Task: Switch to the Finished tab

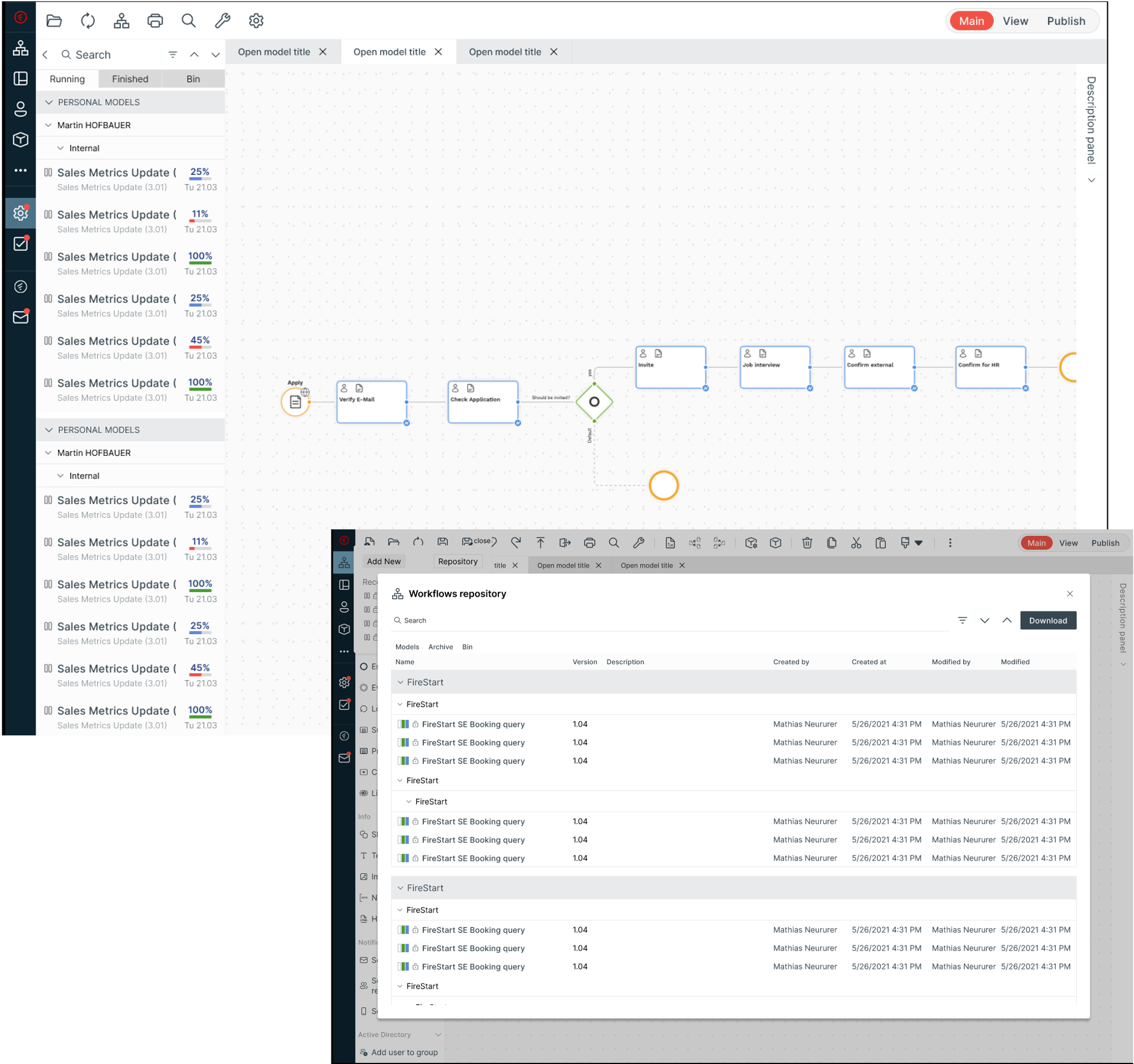Action: click(130, 79)
